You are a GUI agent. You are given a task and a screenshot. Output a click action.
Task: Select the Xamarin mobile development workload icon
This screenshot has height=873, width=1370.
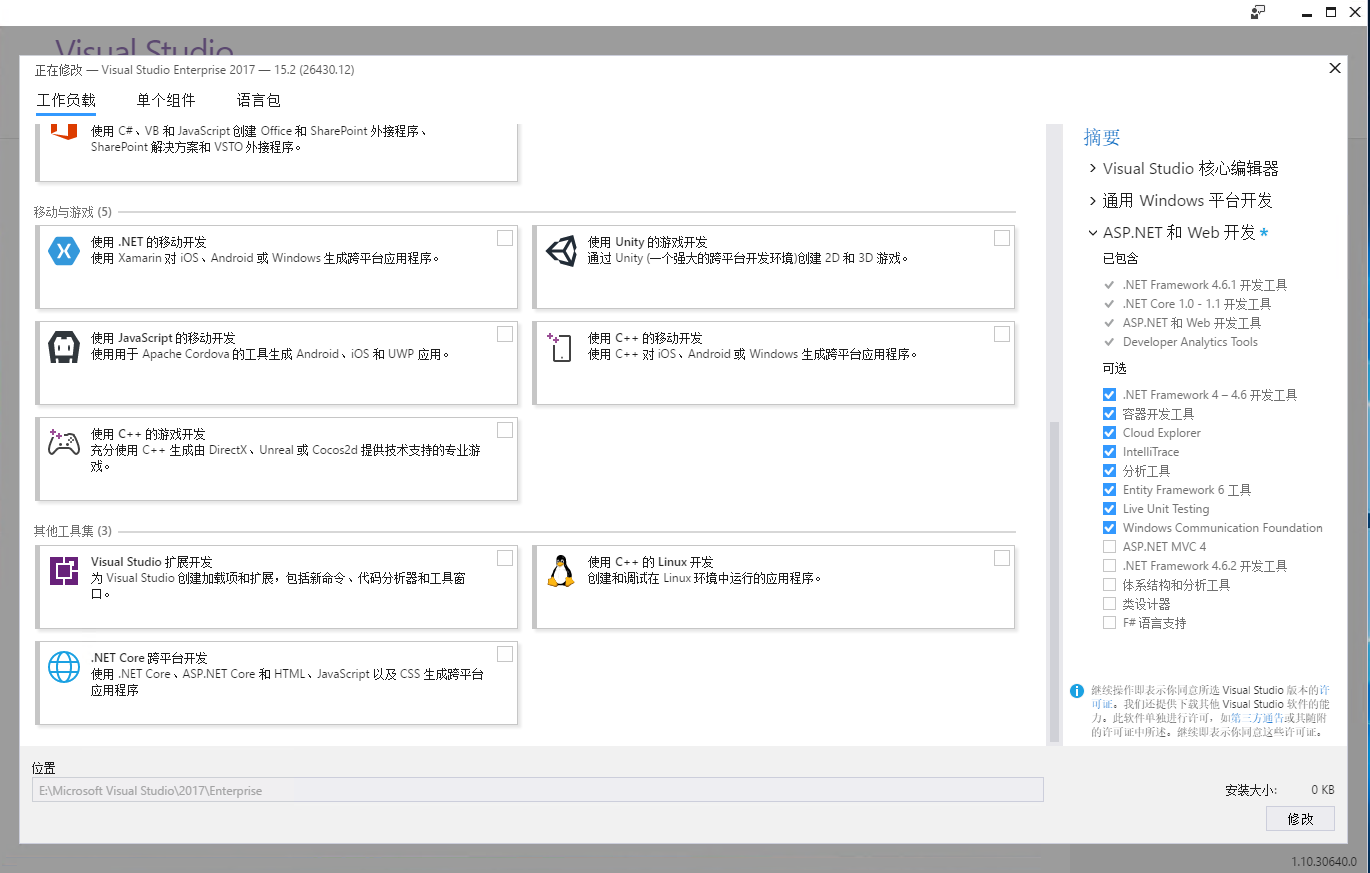63,250
